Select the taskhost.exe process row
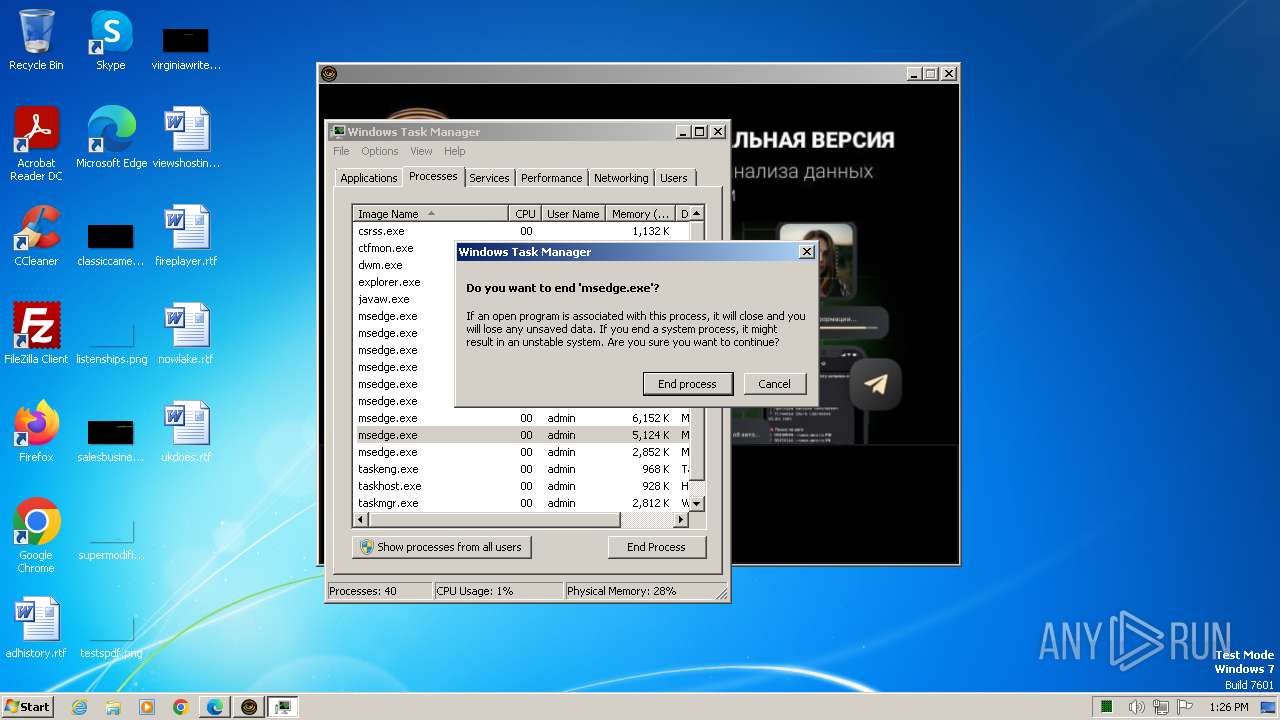The image size is (1280, 720). coord(521,486)
